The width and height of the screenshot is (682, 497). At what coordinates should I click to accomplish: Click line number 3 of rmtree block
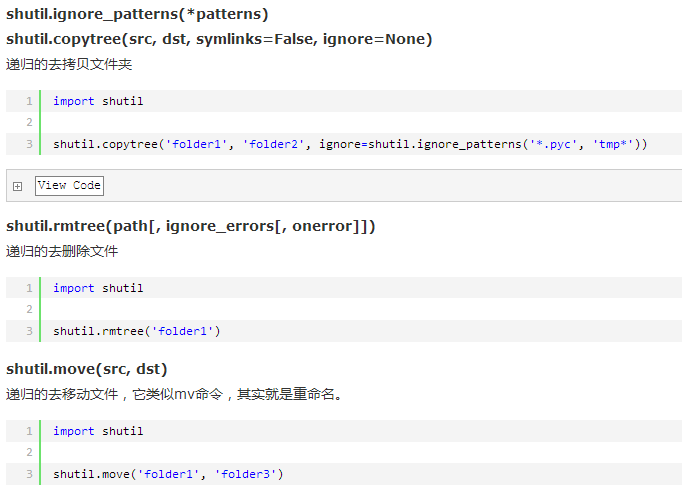click(x=29, y=331)
